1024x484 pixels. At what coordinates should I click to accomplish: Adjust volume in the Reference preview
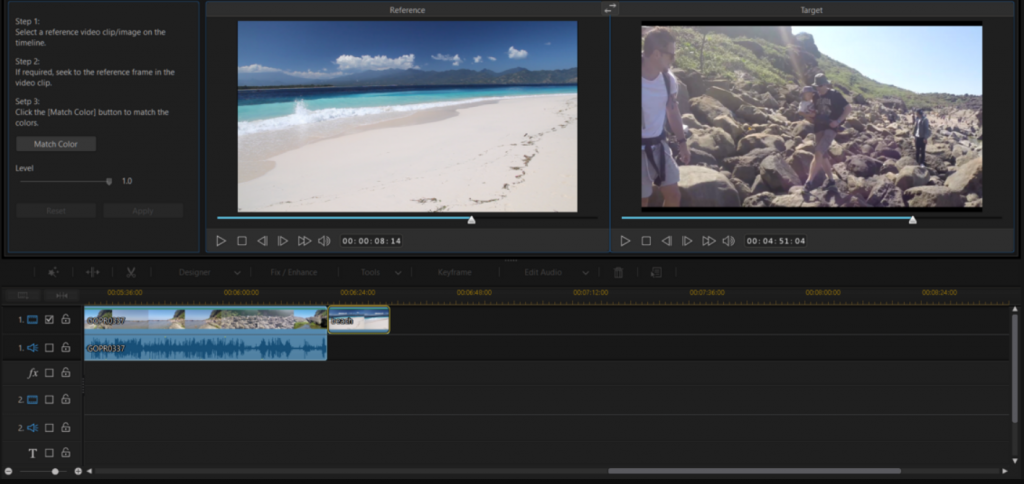(x=324, y=241)
